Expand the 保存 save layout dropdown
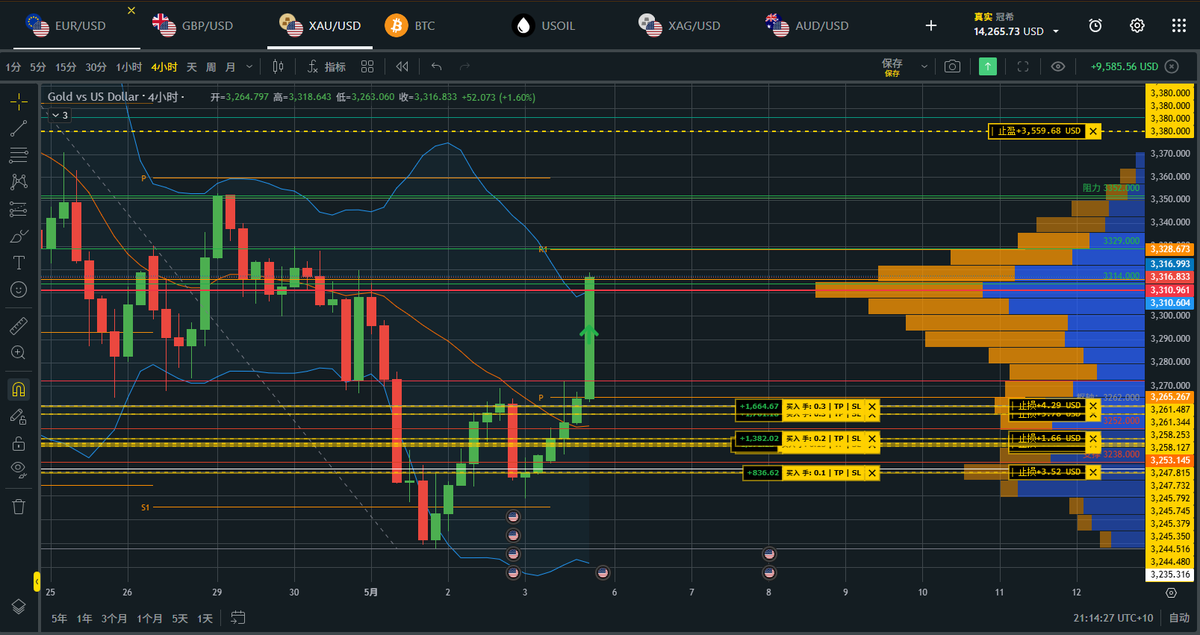 924,67
